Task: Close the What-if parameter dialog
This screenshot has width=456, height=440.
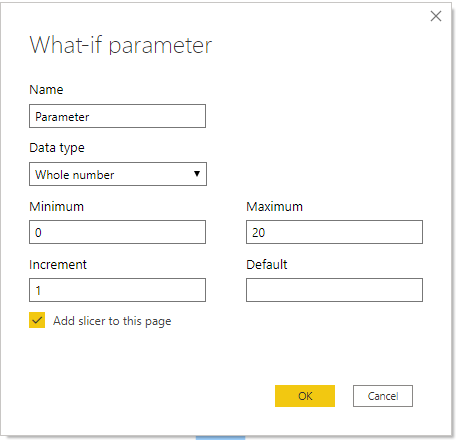Action: tap(436, 16)
